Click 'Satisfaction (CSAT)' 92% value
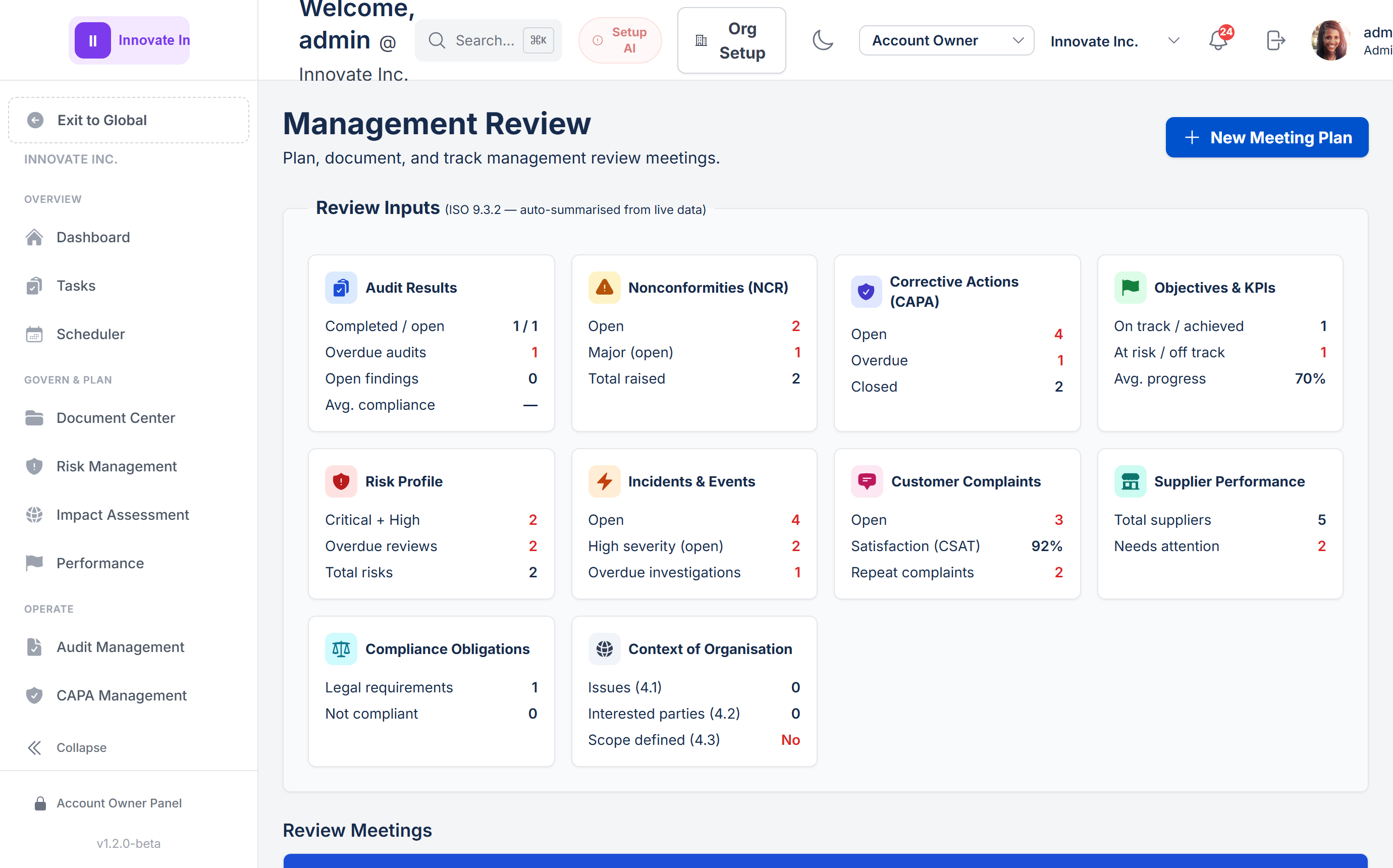 [1047, 546]
